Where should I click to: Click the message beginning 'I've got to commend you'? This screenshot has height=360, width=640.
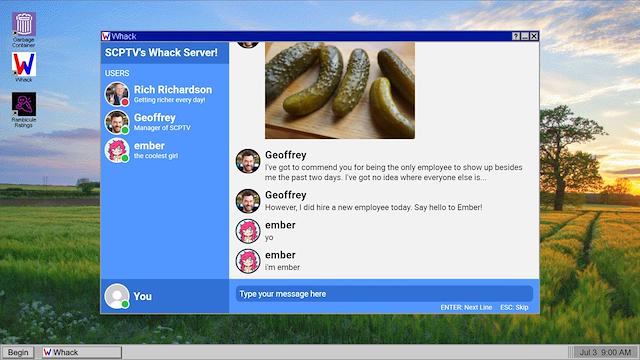pyautogui.click(x=393, y=172)
